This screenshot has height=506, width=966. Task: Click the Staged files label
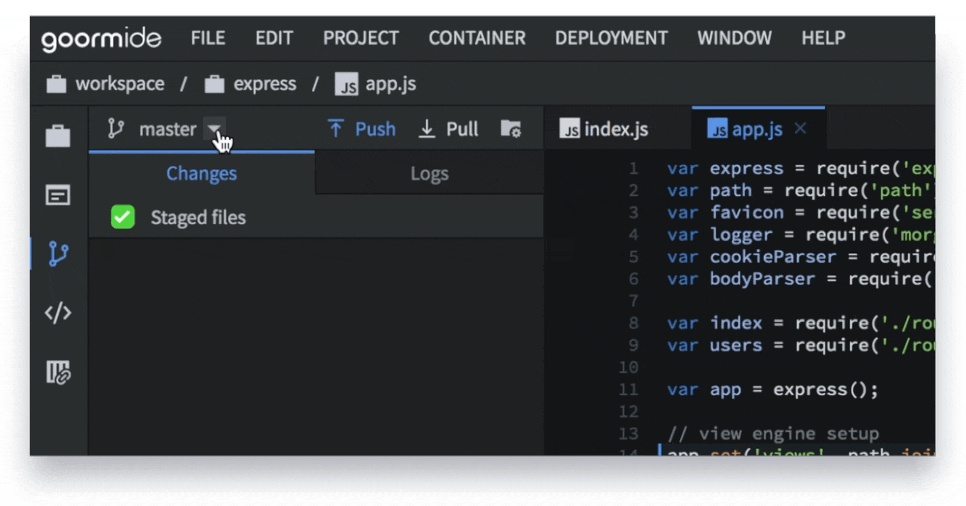(198, 217)
